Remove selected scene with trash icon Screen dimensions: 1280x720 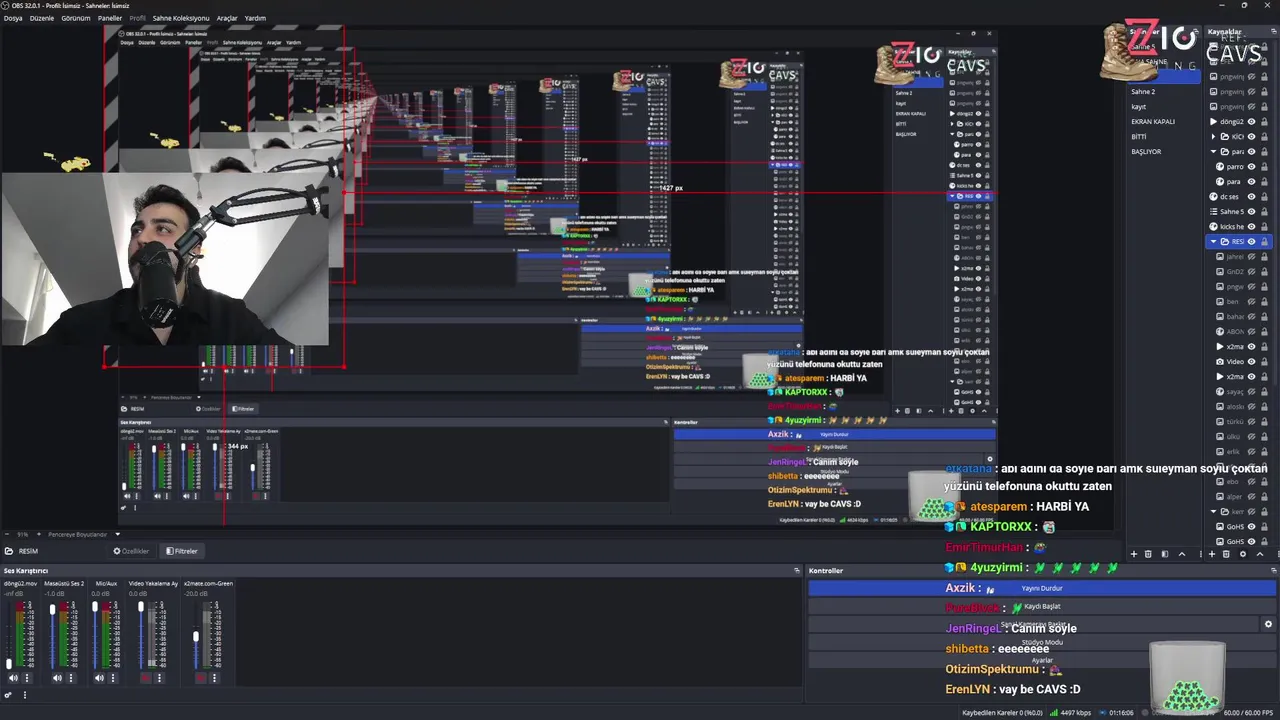click(x=1148, y=554)
